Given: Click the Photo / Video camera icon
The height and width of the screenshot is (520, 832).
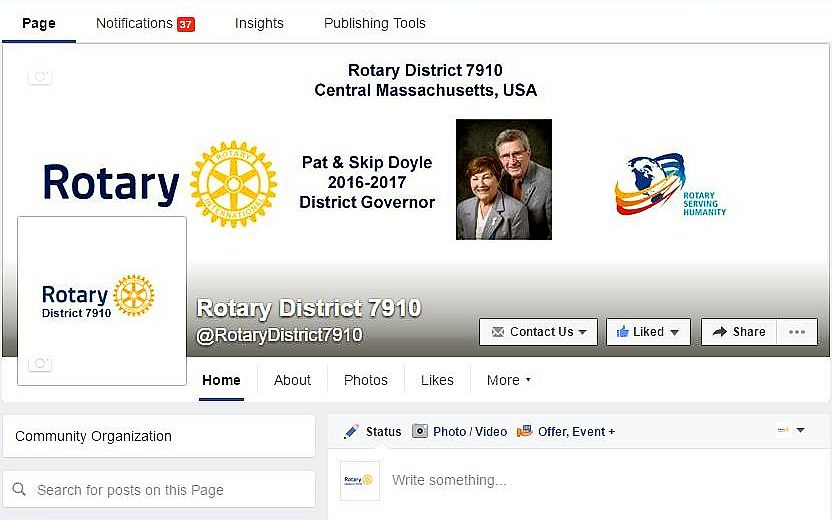Looking at the screenshot, I should pos(420,432).
